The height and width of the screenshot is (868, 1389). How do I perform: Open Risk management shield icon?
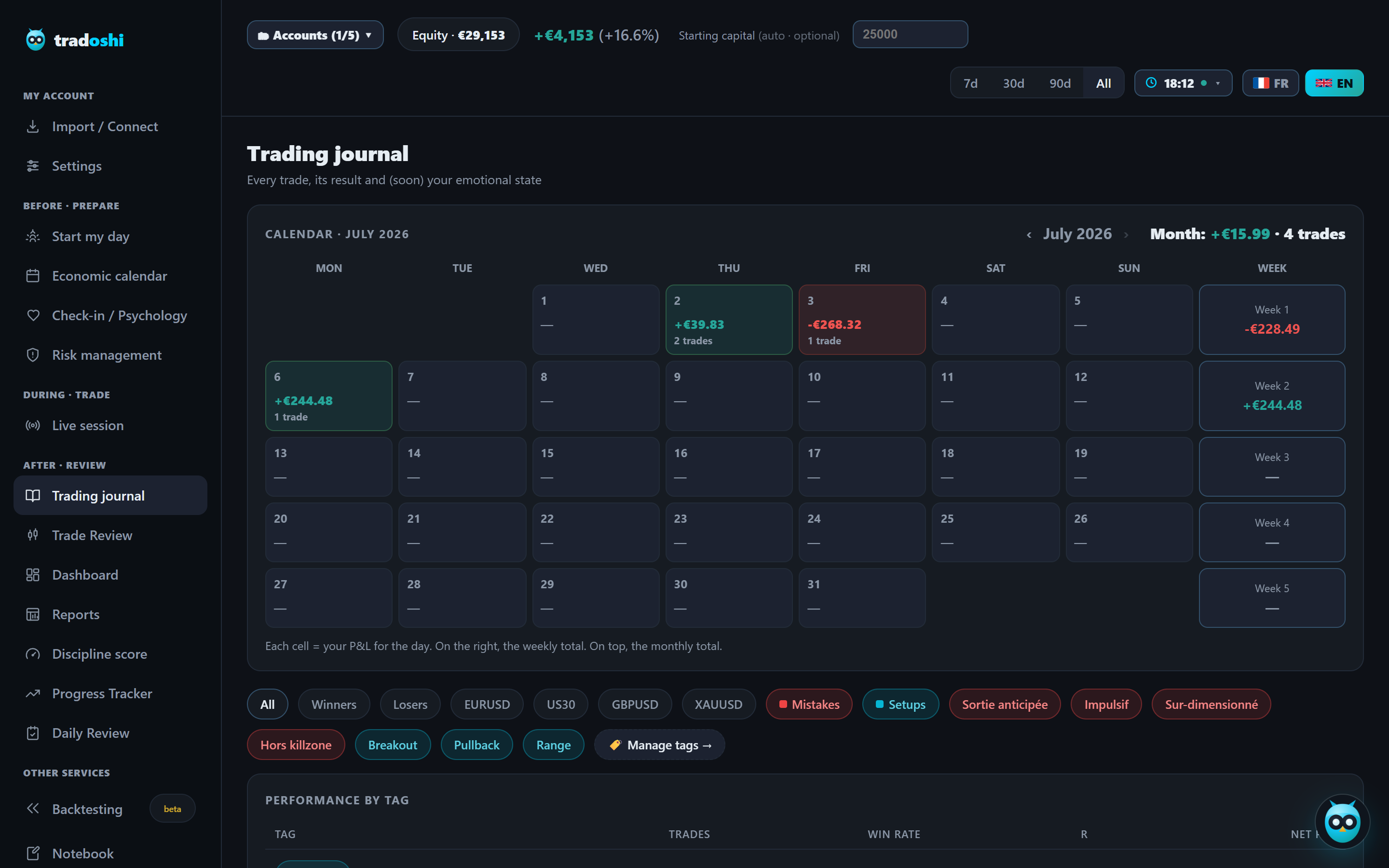coord(33,355)
